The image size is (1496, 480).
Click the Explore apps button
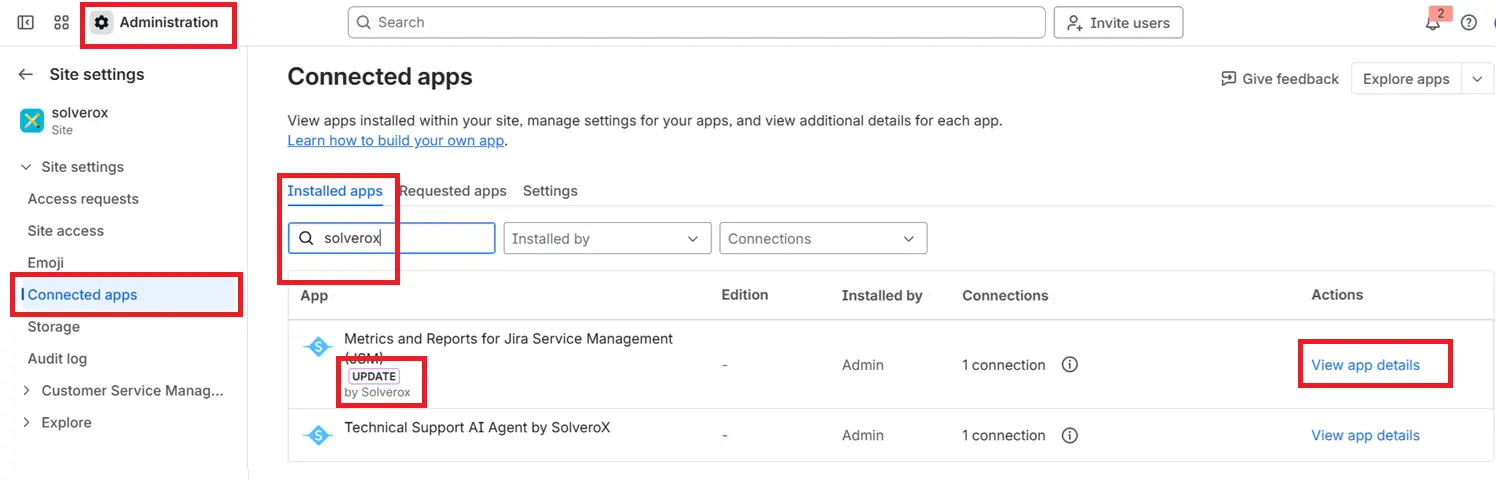click(x=1406, y=79)
